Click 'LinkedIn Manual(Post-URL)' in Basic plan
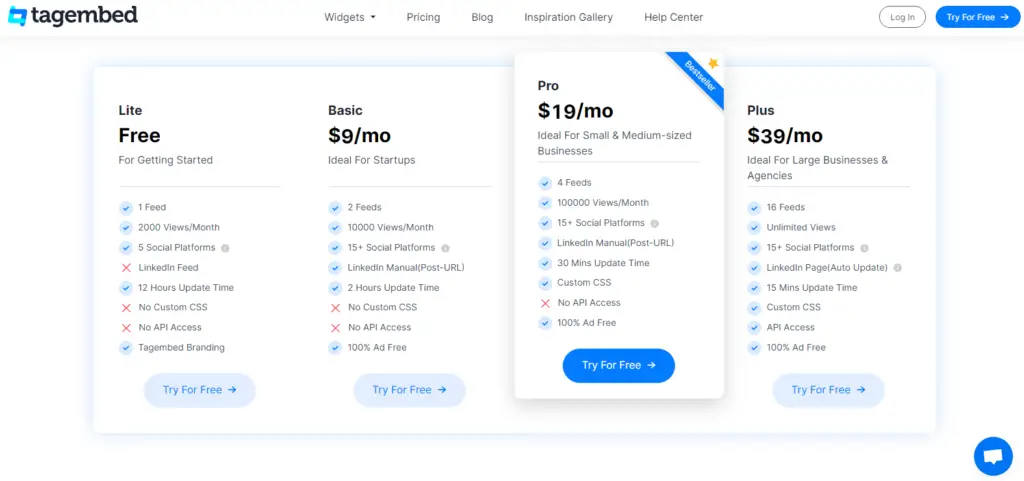The width and height of the screenshot is (1024, 481). pos(406,268)
